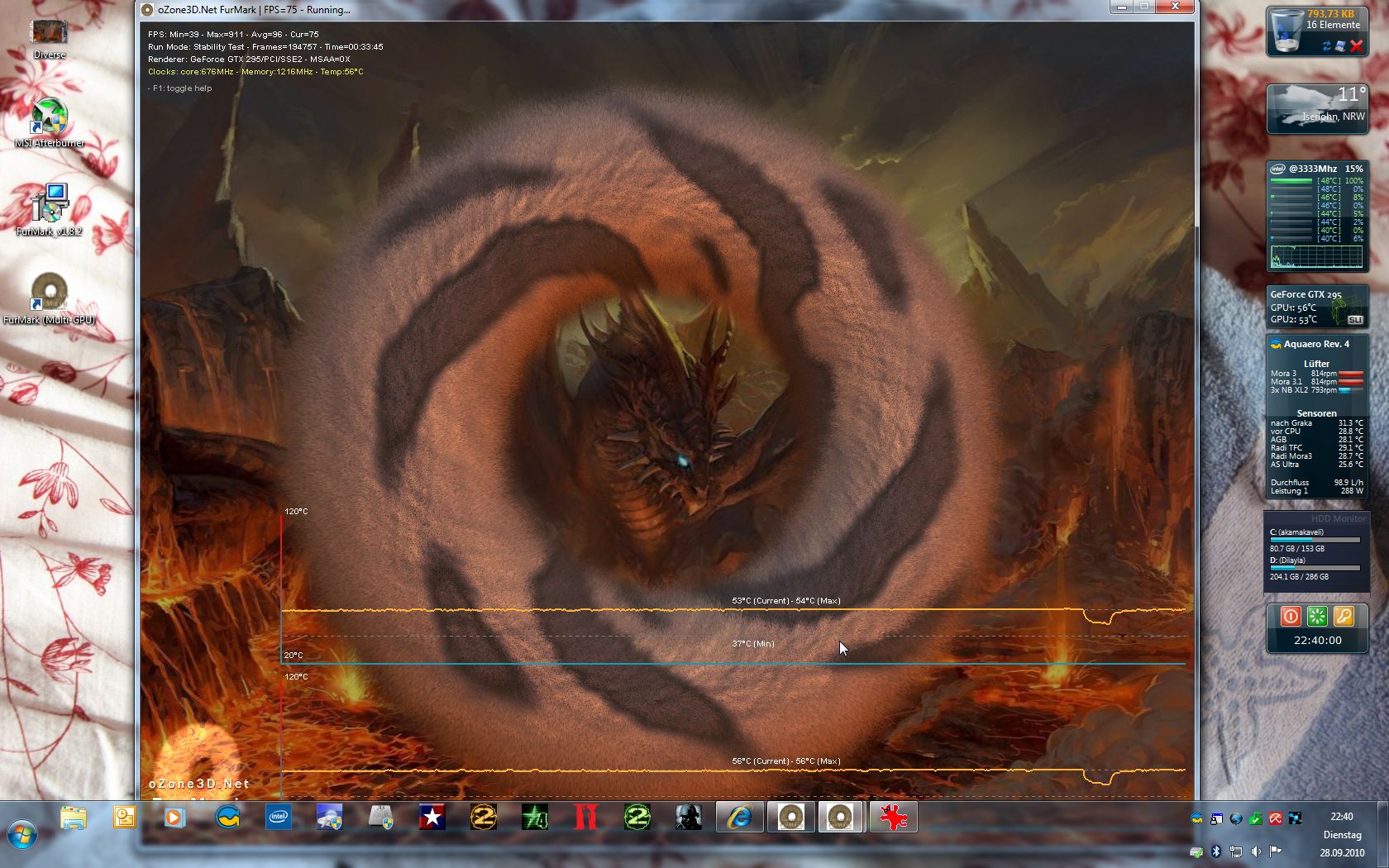1389x868 pixels.
Task: Click the FurMark window title bar icon
Action: (147, 10)
